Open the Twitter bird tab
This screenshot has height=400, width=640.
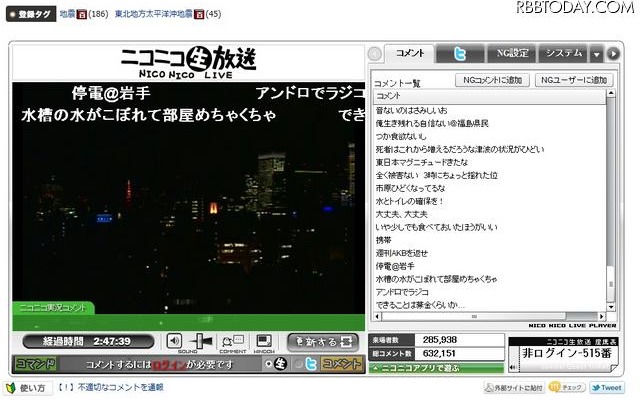(460, 53)
